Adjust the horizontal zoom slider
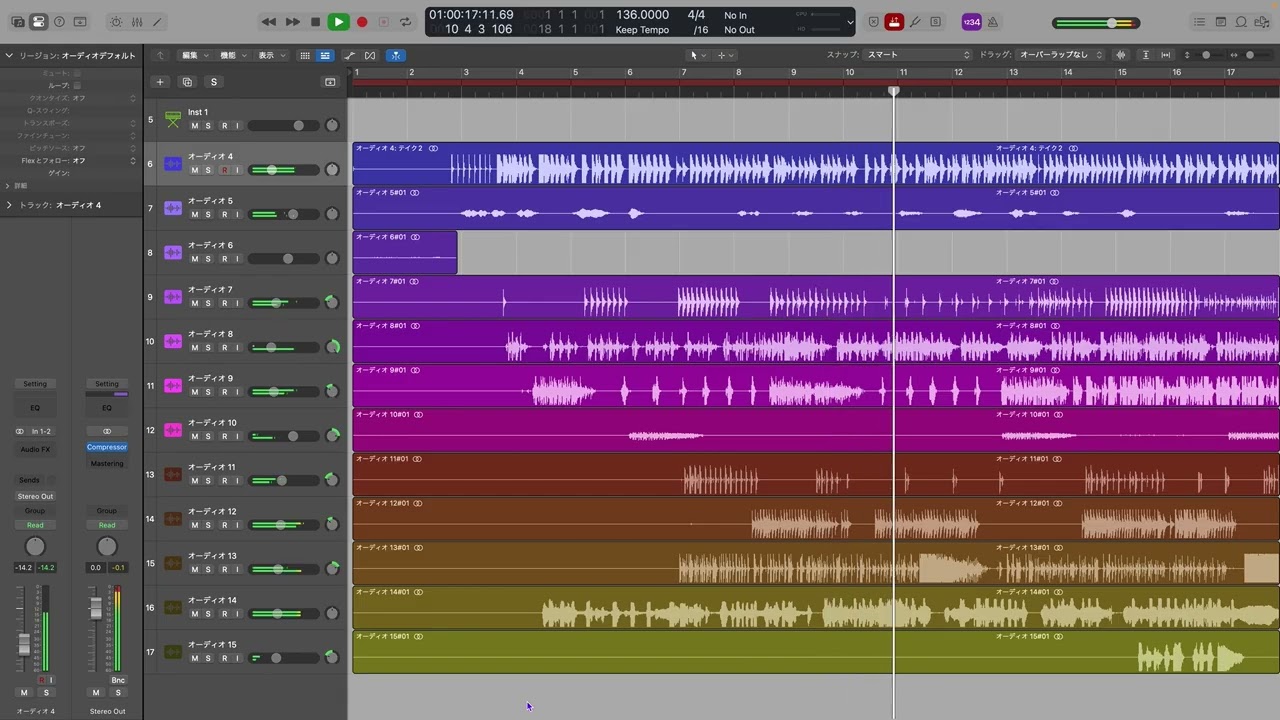The width and height of the screenshot is (1280, 720). pyautogui.click(x=1249, y=55)
